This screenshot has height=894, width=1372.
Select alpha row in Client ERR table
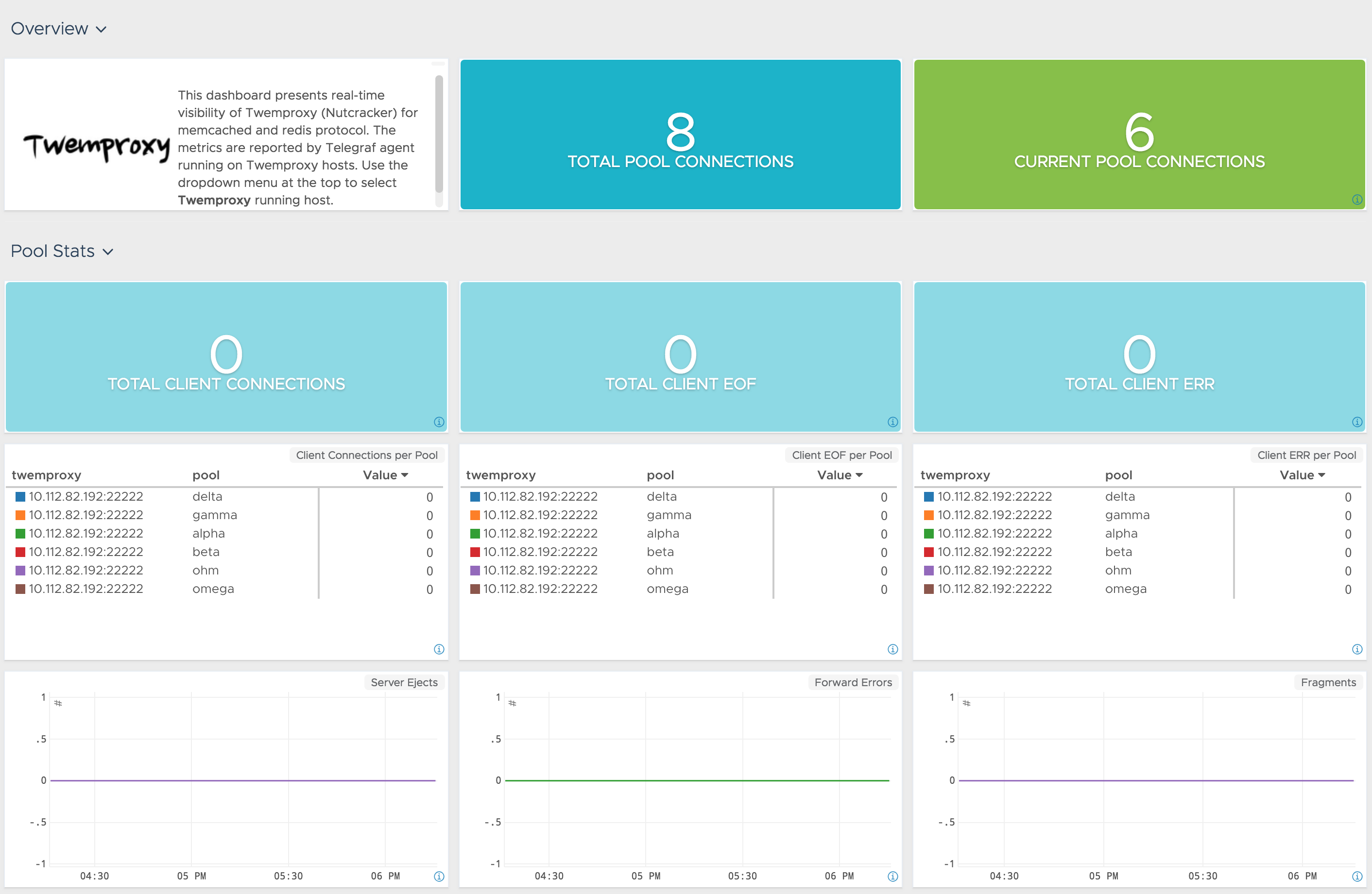tap(1138, 533)
